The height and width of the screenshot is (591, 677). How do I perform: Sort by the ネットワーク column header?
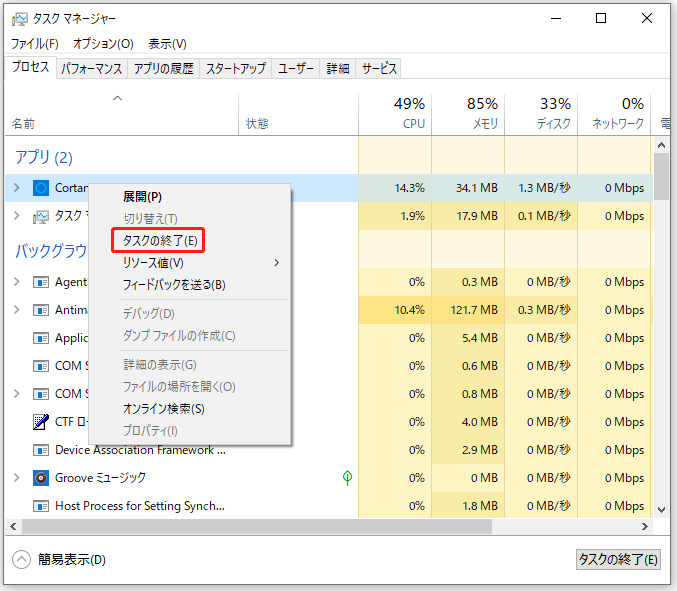614,114
